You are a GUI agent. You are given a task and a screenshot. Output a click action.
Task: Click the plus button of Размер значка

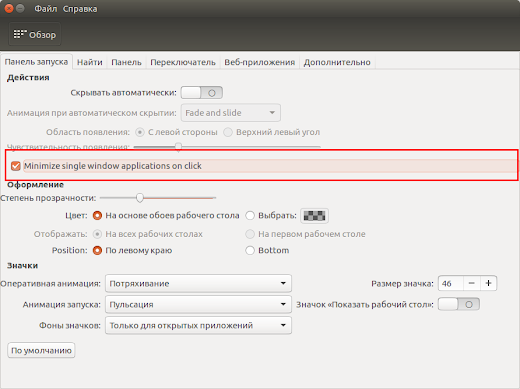[488, 283]
